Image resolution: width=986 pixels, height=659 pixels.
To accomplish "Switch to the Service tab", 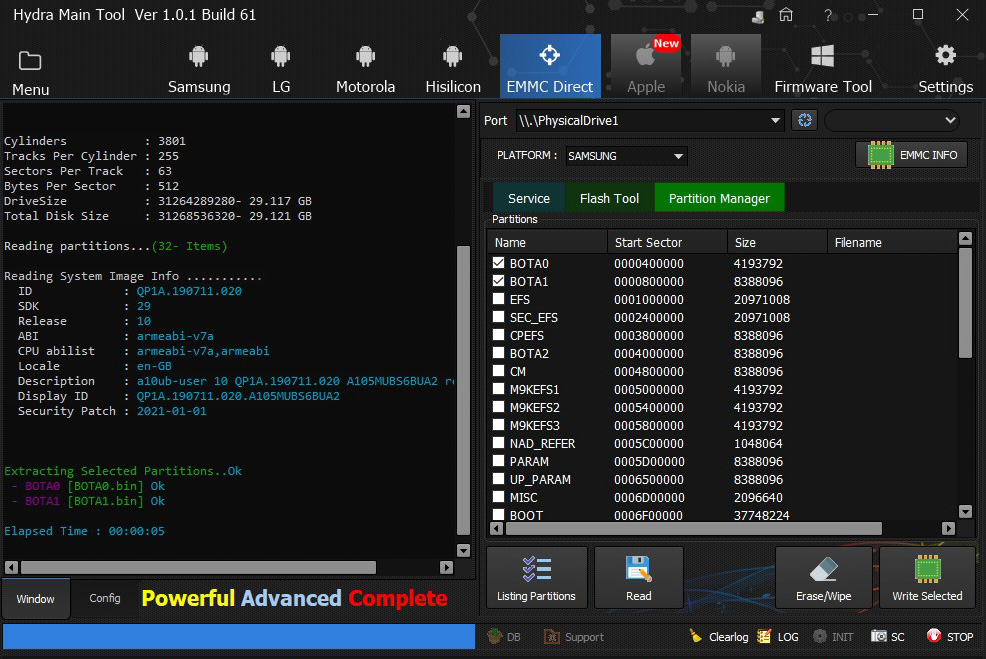I will [528, 198].
